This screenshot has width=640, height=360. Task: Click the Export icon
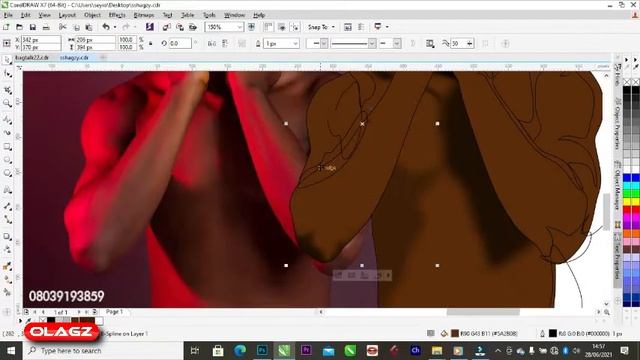point(180,27)
